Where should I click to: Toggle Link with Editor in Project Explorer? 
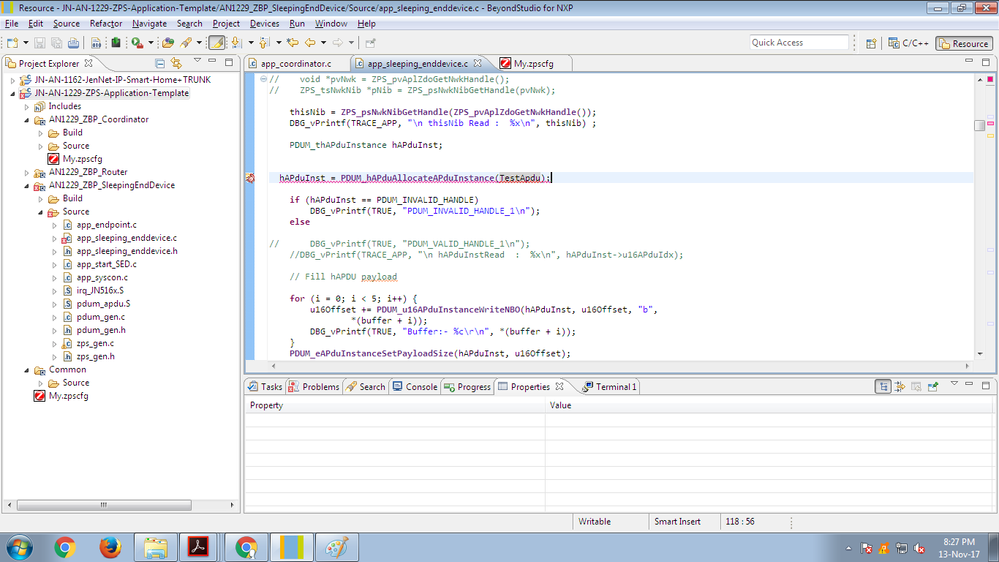[176, 63]
